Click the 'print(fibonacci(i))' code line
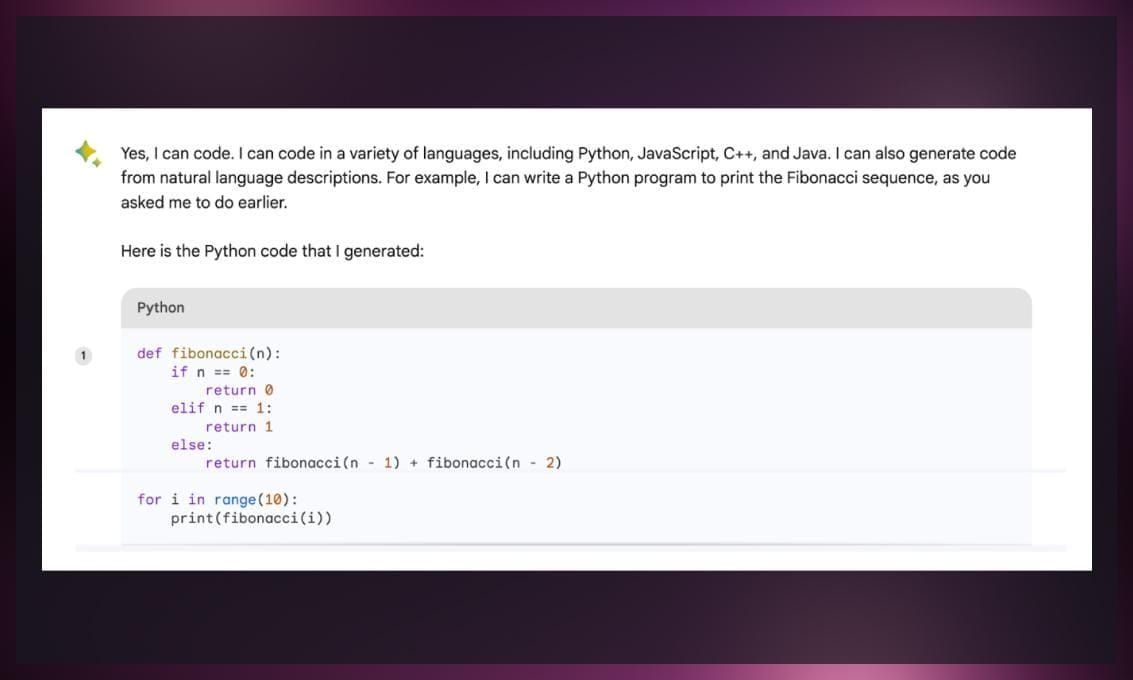 (x=251, y=518)
